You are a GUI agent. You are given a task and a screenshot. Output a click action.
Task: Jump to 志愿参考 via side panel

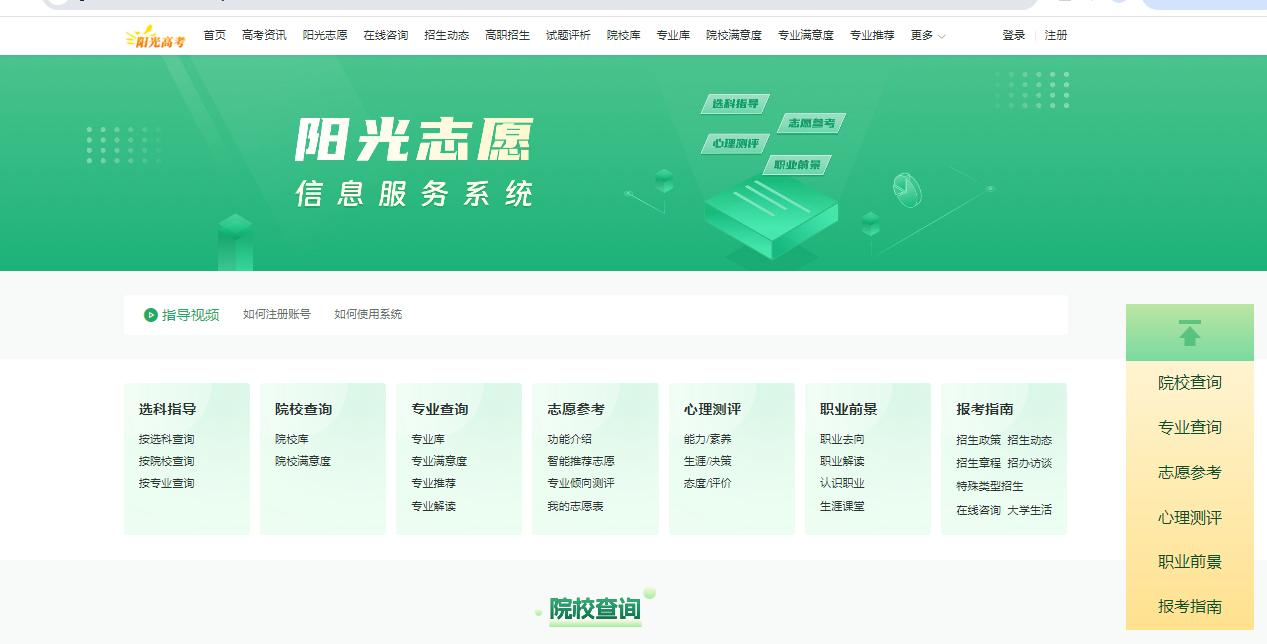point(1190,472)
